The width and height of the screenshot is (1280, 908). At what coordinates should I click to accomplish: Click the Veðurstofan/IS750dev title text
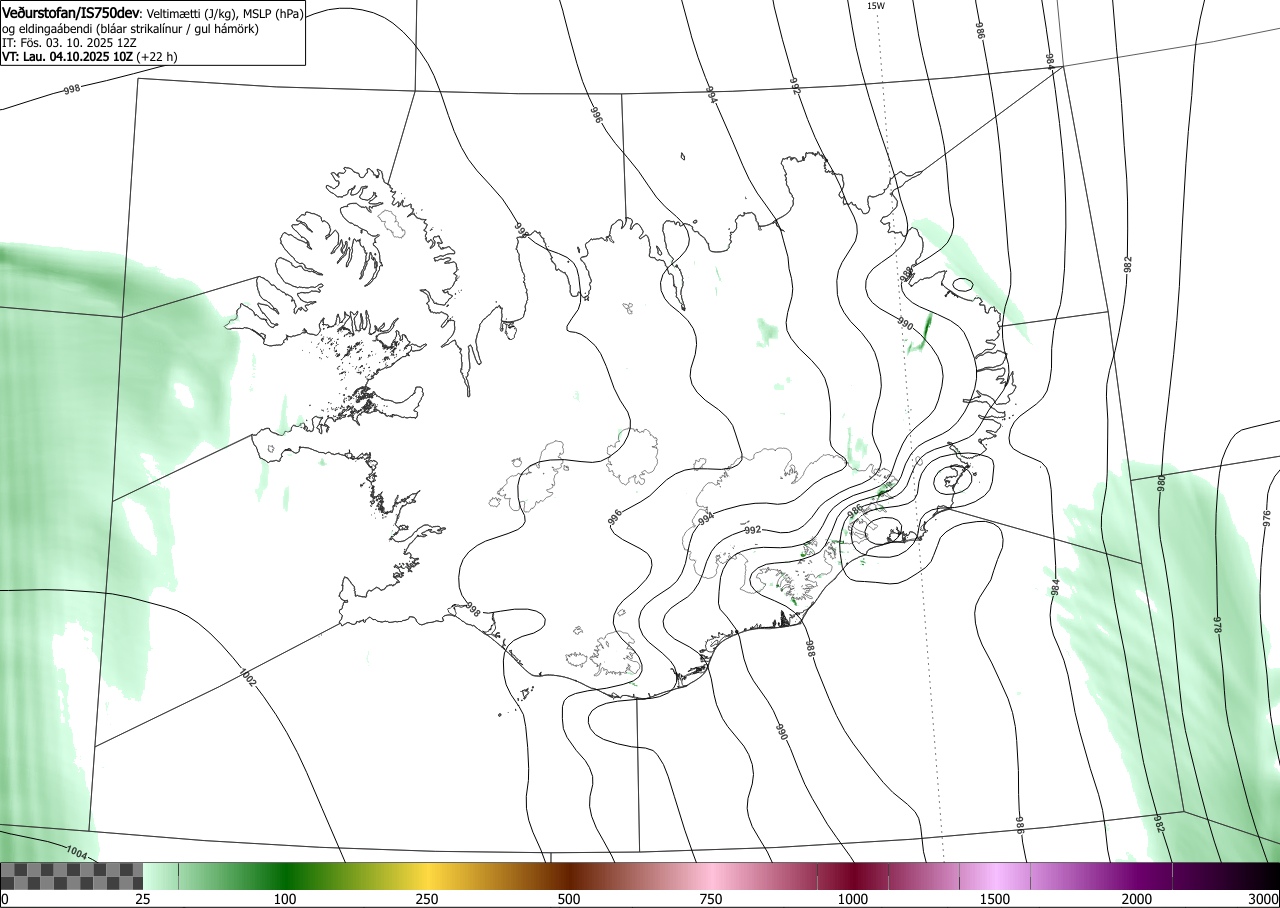[72, 12]
